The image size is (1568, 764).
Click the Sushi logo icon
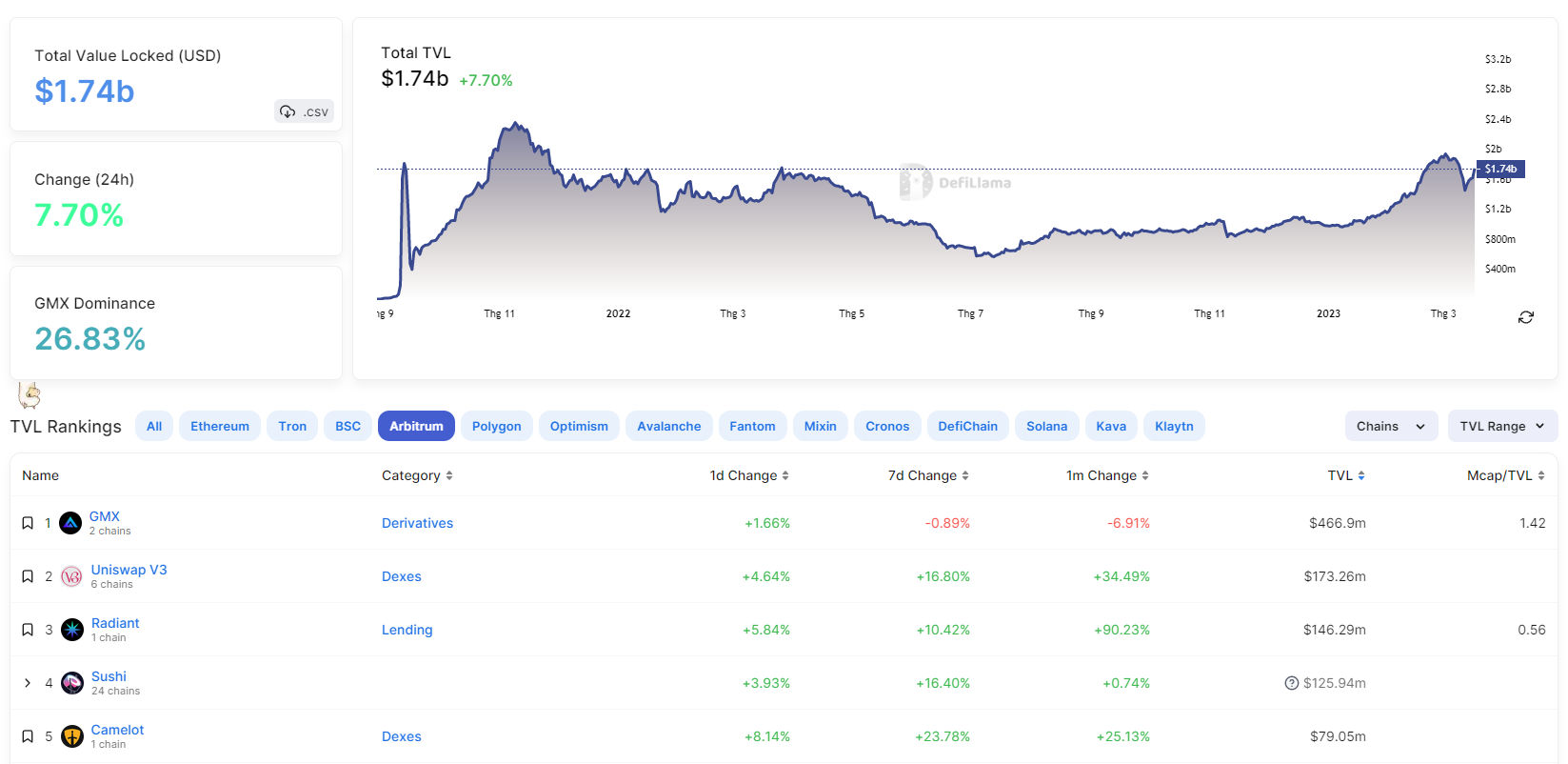pyautogui.click(x=72, y=683)
